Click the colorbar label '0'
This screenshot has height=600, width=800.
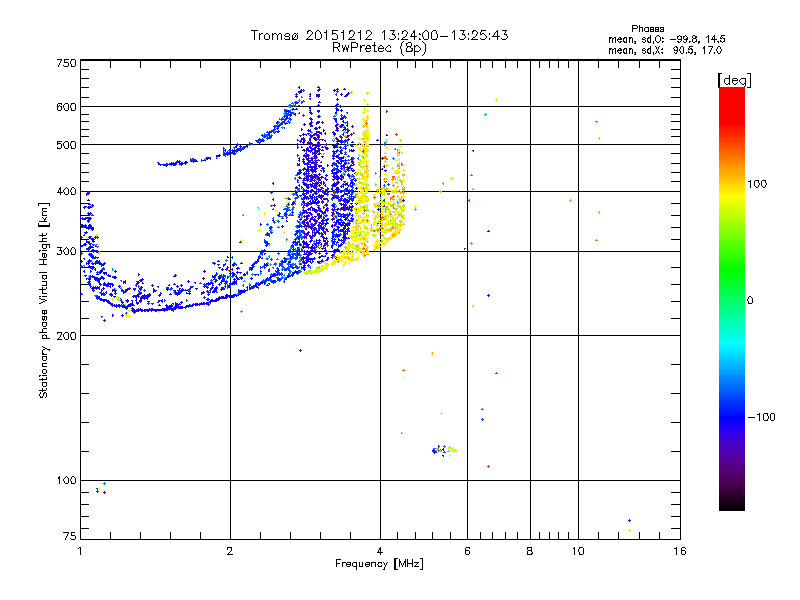tap(750, 301)
